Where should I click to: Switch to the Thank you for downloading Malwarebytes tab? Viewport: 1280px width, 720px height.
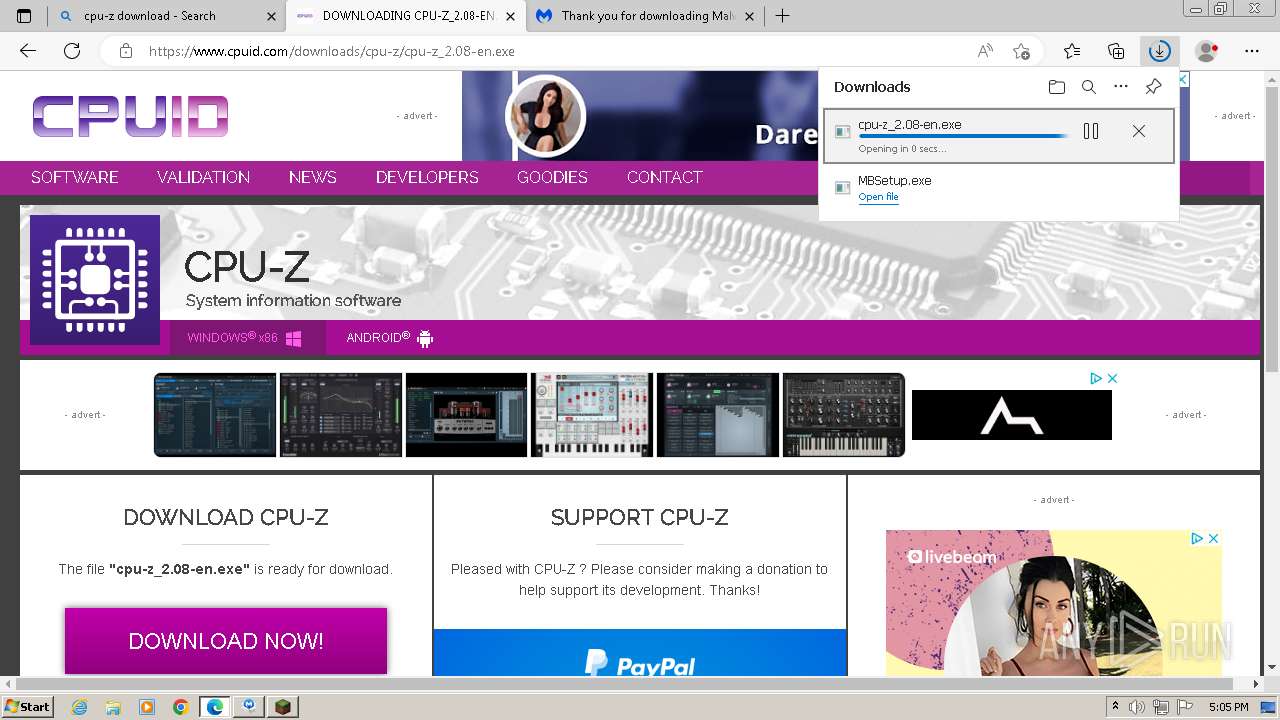click(647, 16)
